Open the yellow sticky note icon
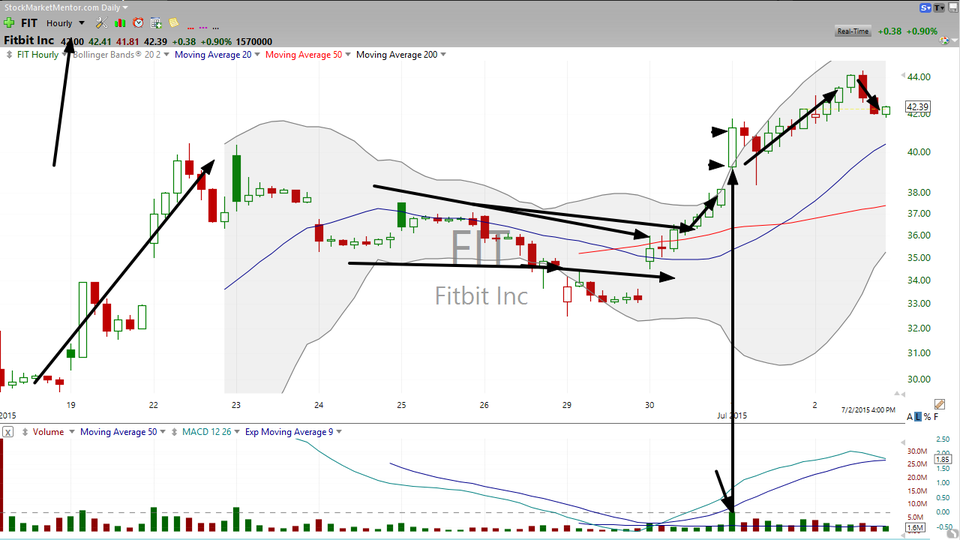This screenshot has height=540, width=960. pyautogui.click(x=174, y=23)
